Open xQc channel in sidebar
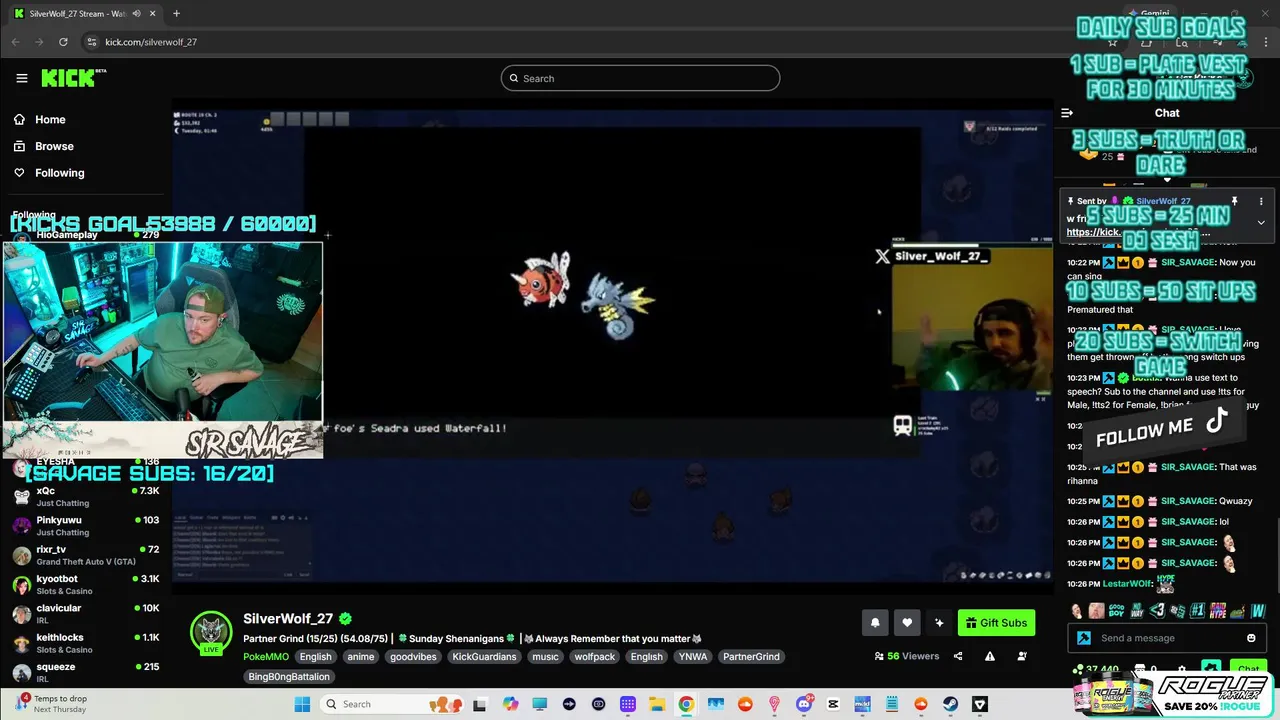 pos(86,497)
